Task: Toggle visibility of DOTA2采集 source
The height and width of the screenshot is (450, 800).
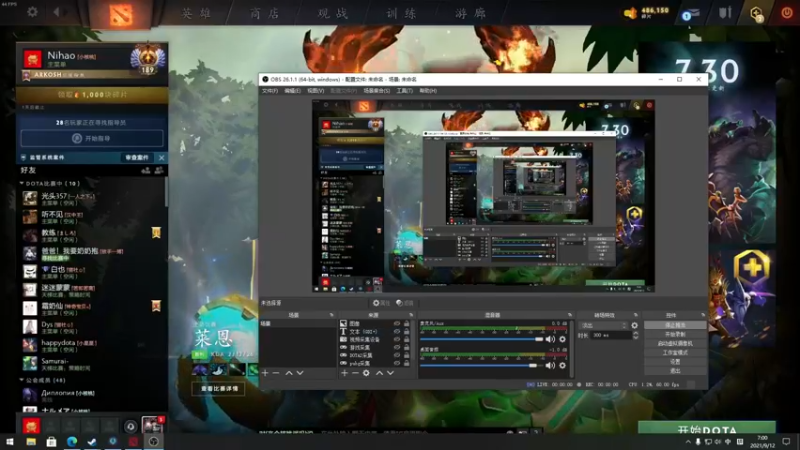Action: click(x=396, y=355)
